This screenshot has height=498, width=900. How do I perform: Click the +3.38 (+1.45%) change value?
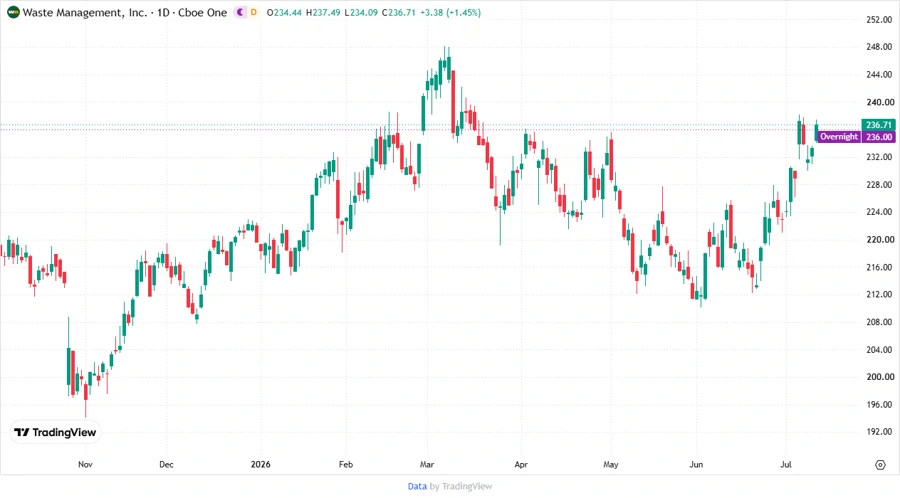(x=451, y=12)
